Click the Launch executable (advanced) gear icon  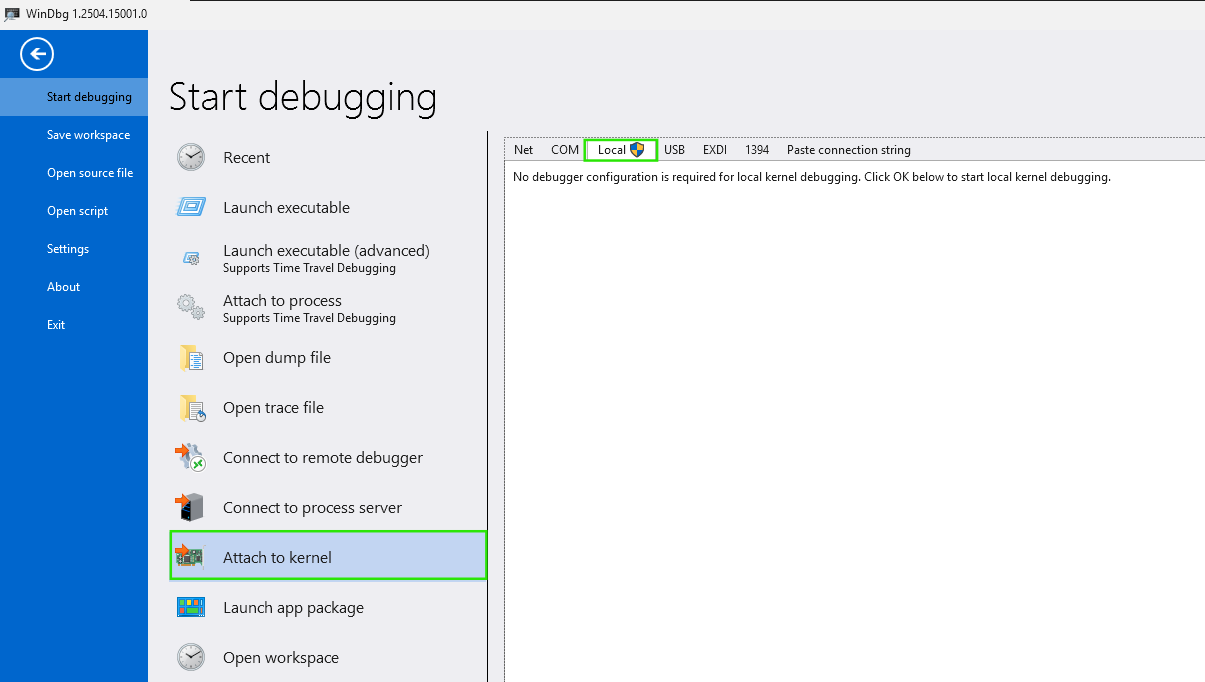[x=191, y=258]
